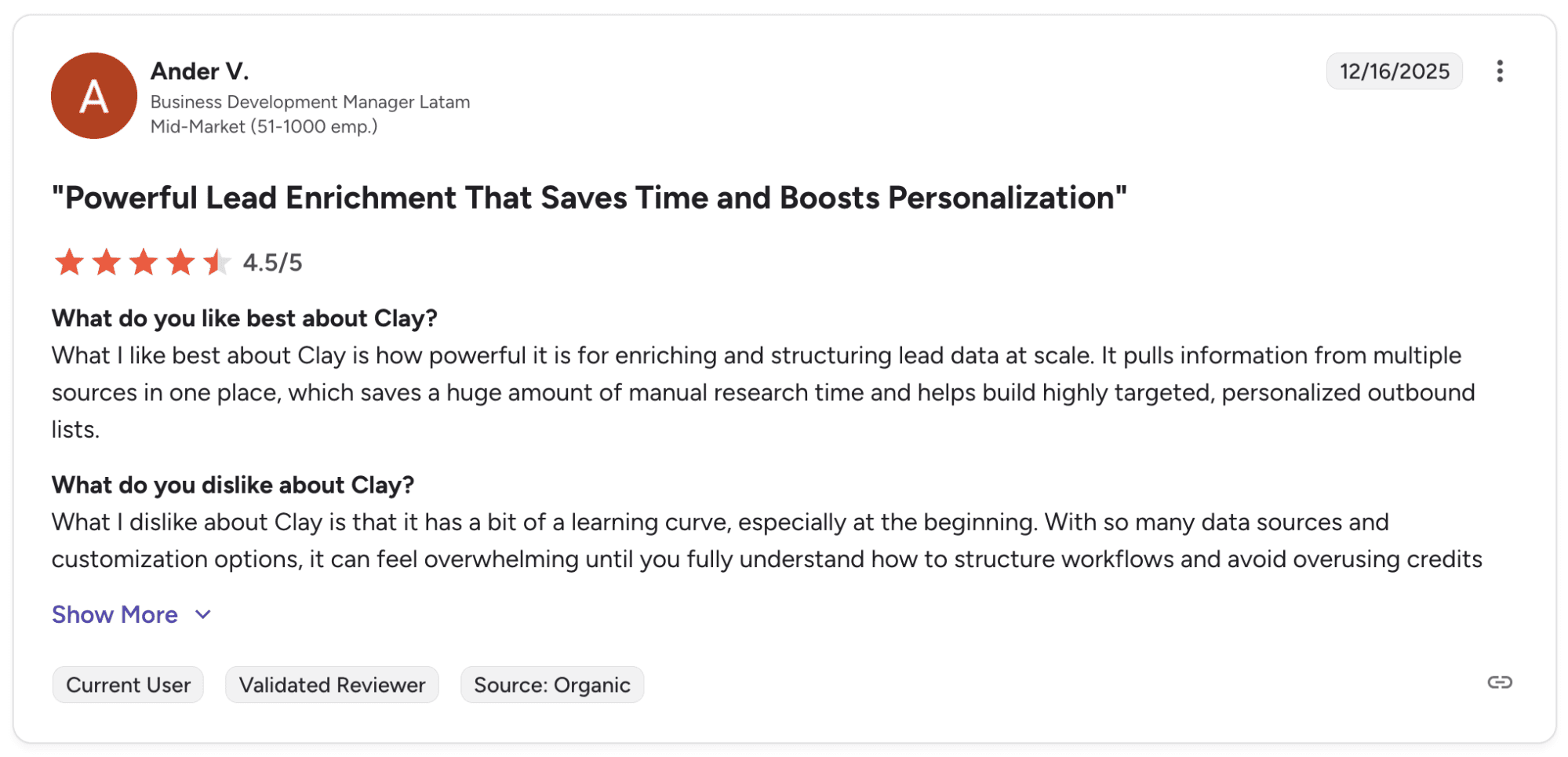Open the review title about Lead Enrichment
Image resolution: width=1568 pixels, height=757 pixels.
point(588,198)
